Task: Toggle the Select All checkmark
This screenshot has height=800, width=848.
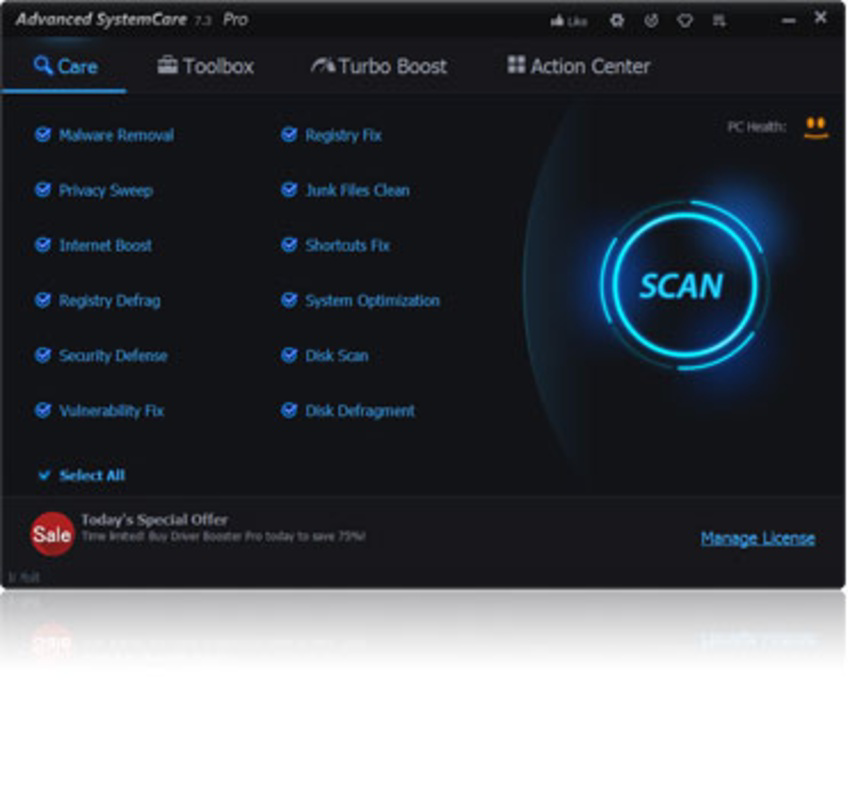Action: (44, 475)
